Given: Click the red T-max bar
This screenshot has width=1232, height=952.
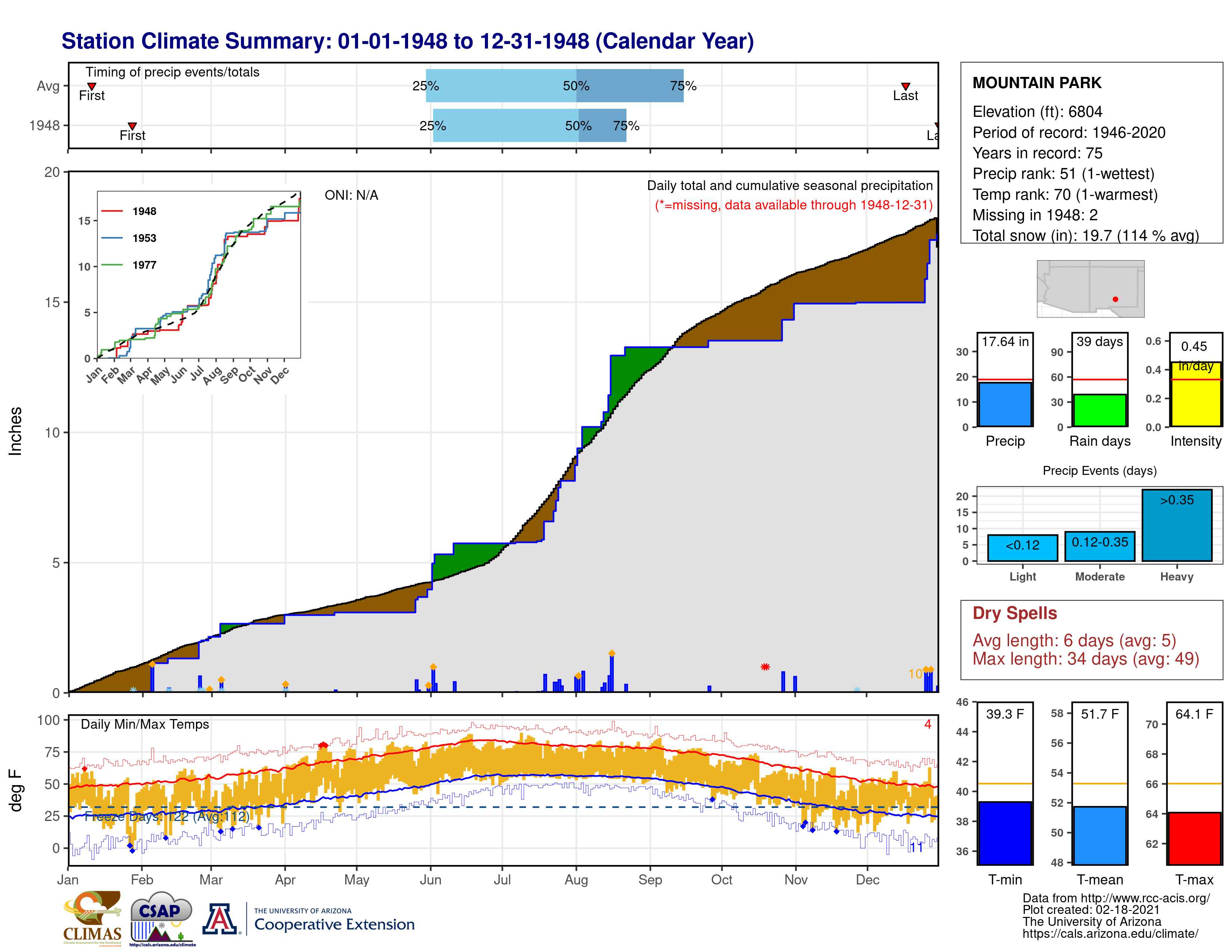Looking at the screenshot, I should point(1194,839).
